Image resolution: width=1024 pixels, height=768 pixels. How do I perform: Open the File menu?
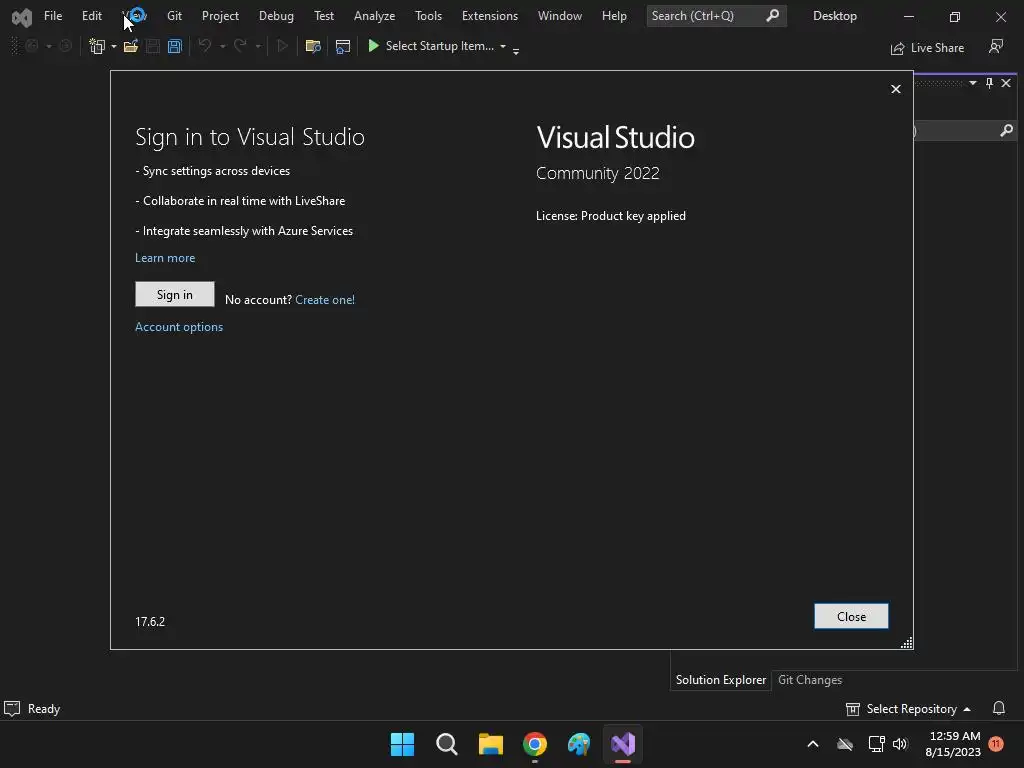coord(53,16)
